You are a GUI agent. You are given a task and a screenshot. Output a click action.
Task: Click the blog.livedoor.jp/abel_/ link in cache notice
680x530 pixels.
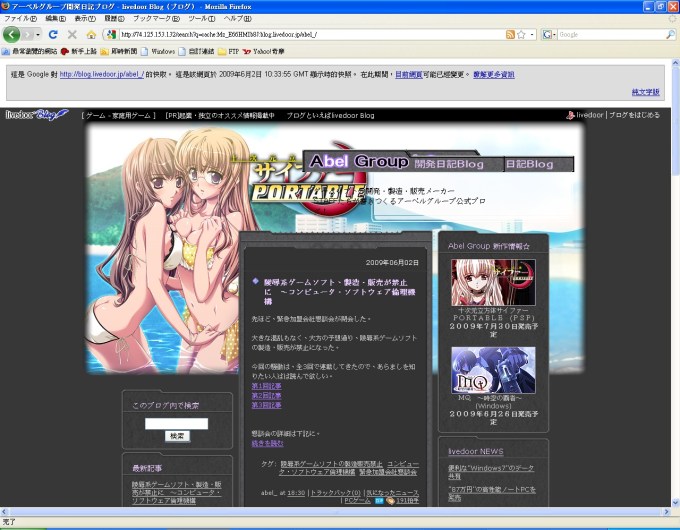click(102, 74)
